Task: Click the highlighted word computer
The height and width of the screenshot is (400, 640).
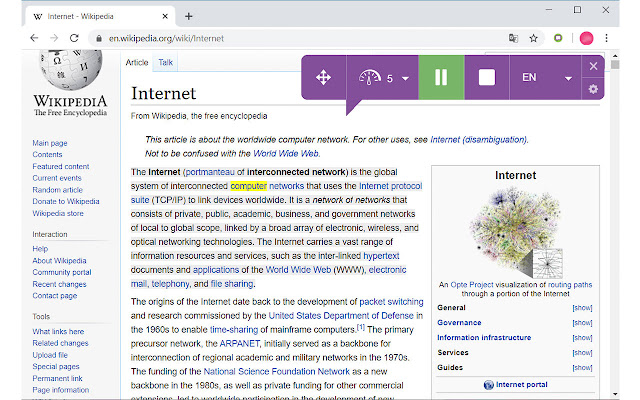Action: click(x=249, y=186)
